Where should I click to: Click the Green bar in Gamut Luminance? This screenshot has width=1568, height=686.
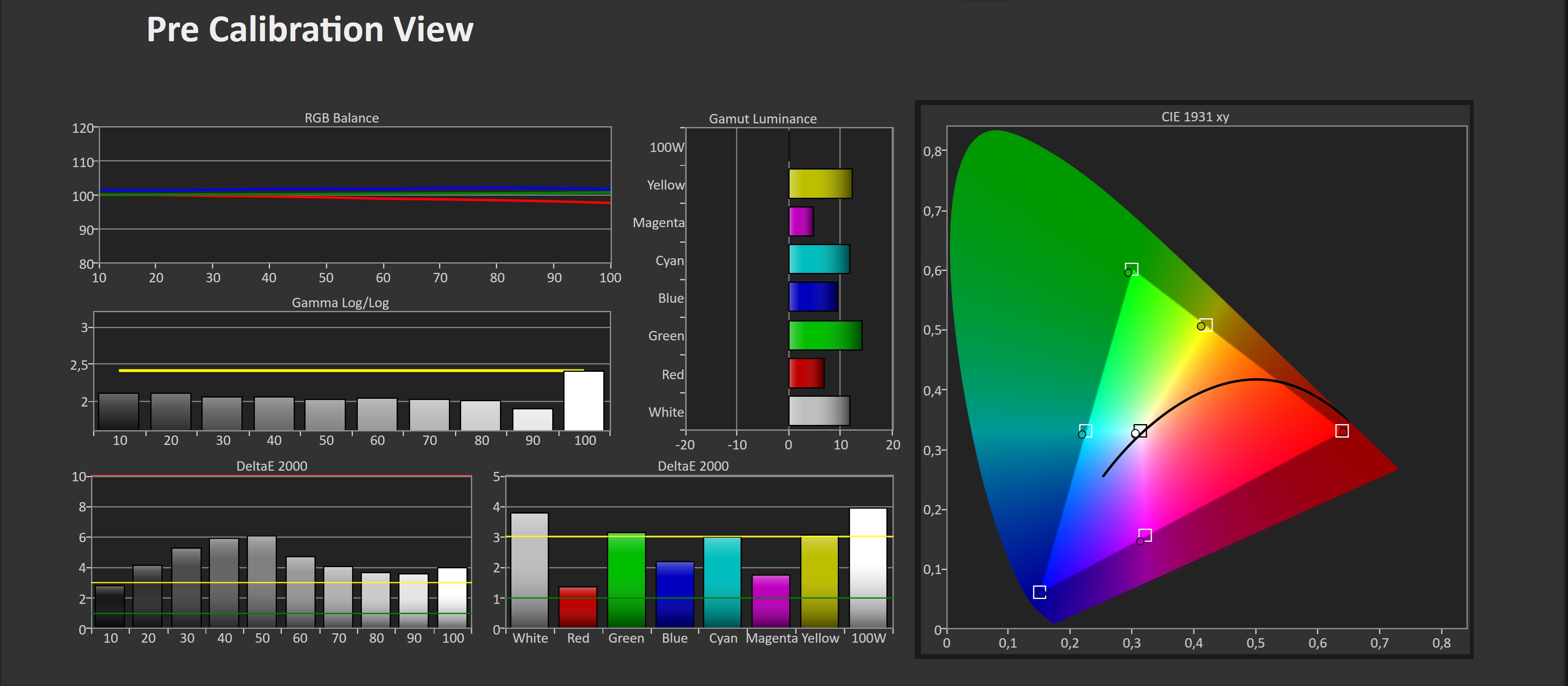pos(825,335)
